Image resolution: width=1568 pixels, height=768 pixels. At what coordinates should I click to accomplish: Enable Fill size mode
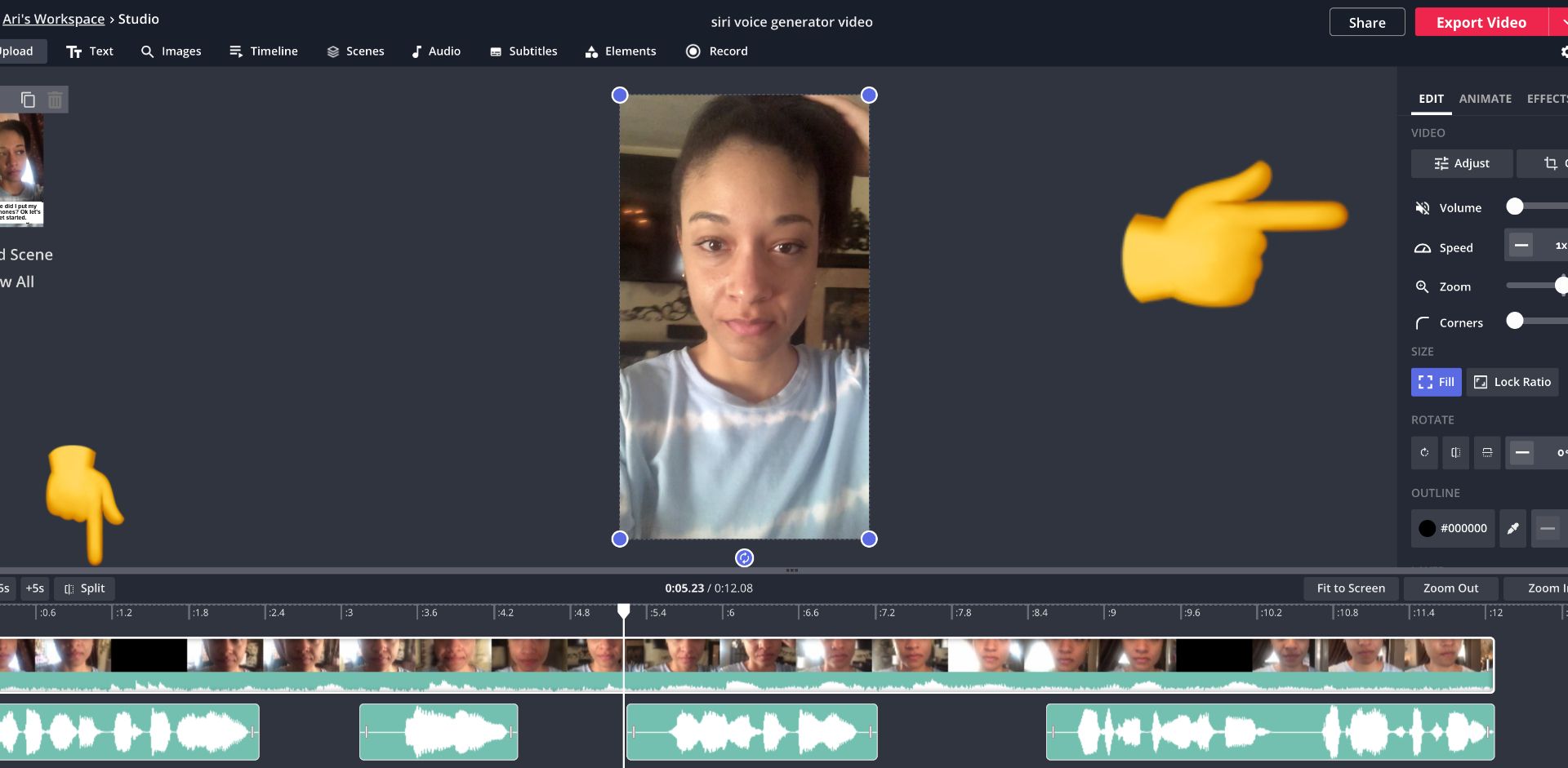(1436, 382)
